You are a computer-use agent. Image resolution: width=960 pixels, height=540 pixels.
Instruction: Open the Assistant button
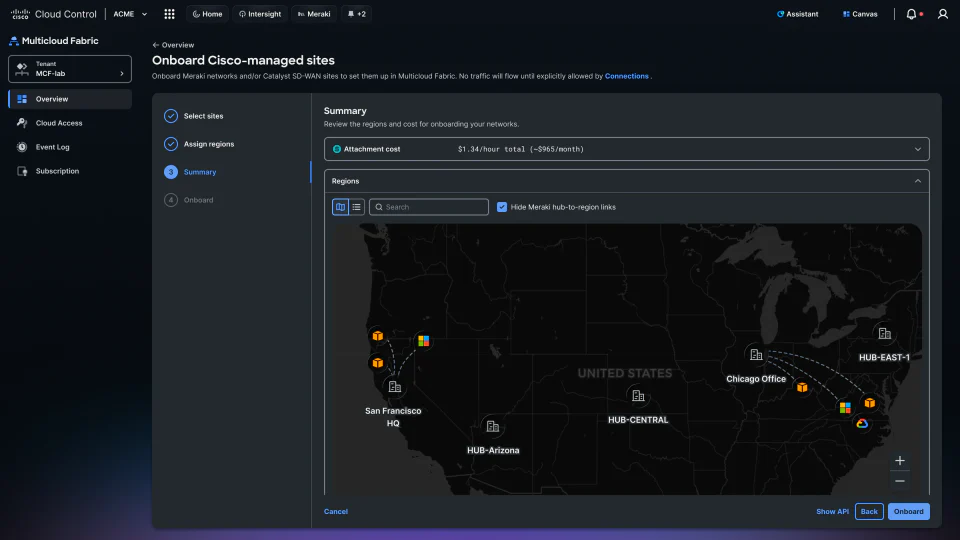pyautogui.click(x=797, y=14)
